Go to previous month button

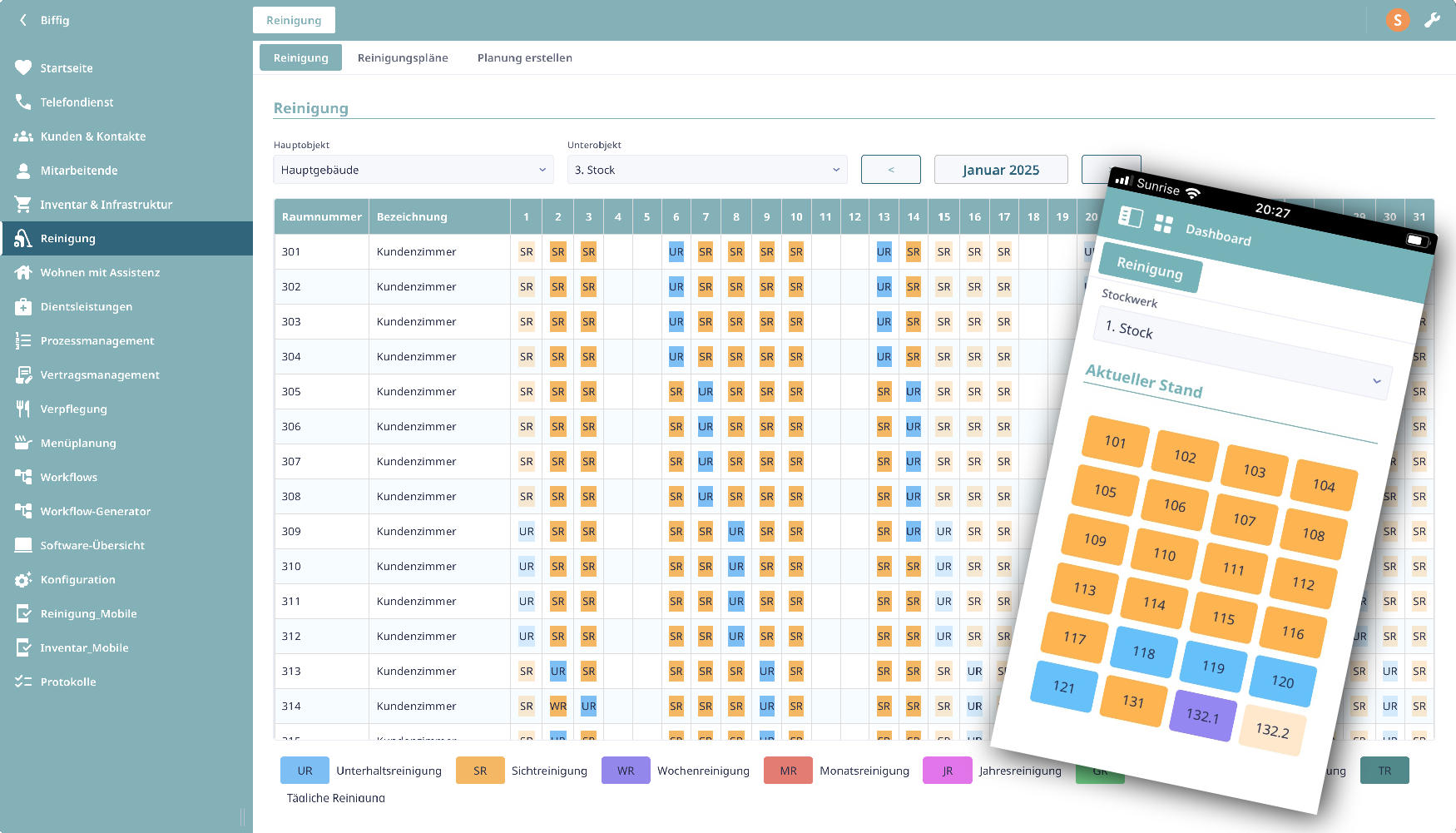pos(890,170)
